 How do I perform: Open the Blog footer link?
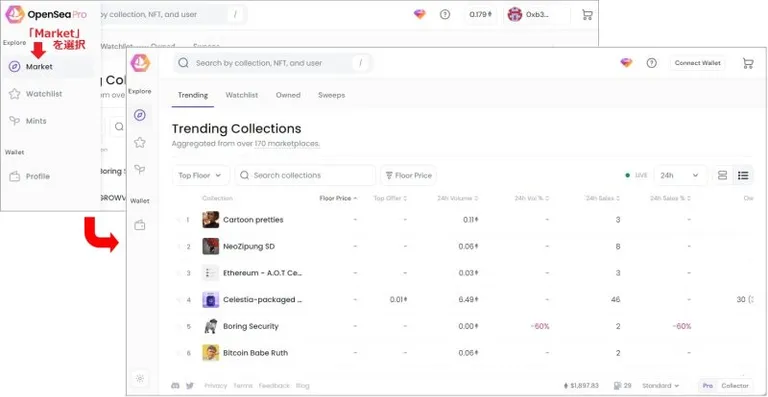(x=303, y=386)
